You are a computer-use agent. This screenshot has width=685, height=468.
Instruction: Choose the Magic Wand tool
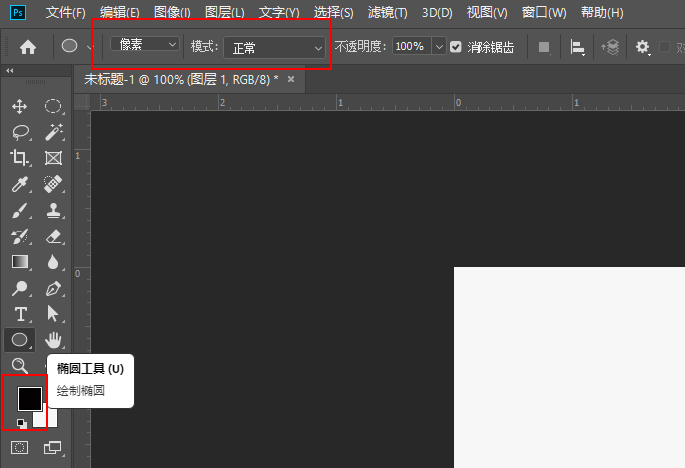pyautogui.click(x=53, y=132)
